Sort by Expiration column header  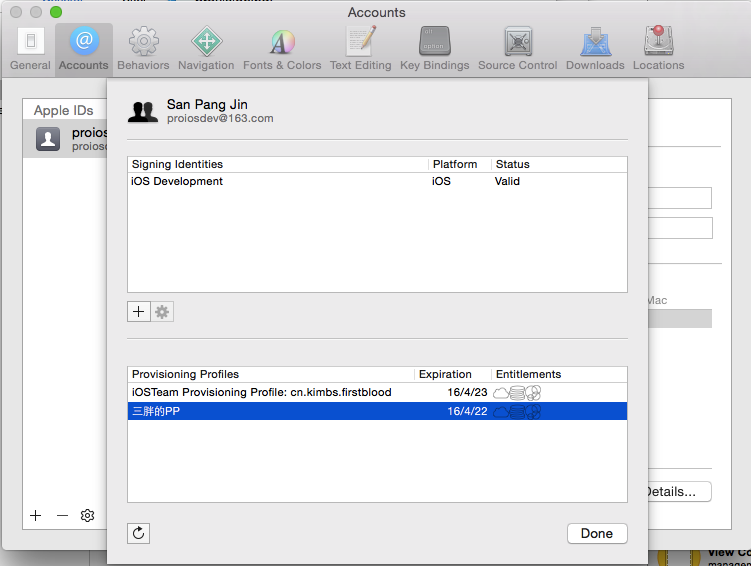pos(453,374)
